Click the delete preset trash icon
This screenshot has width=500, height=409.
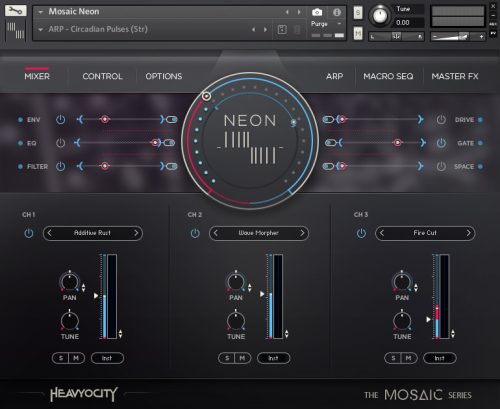(x=297, y=30)
